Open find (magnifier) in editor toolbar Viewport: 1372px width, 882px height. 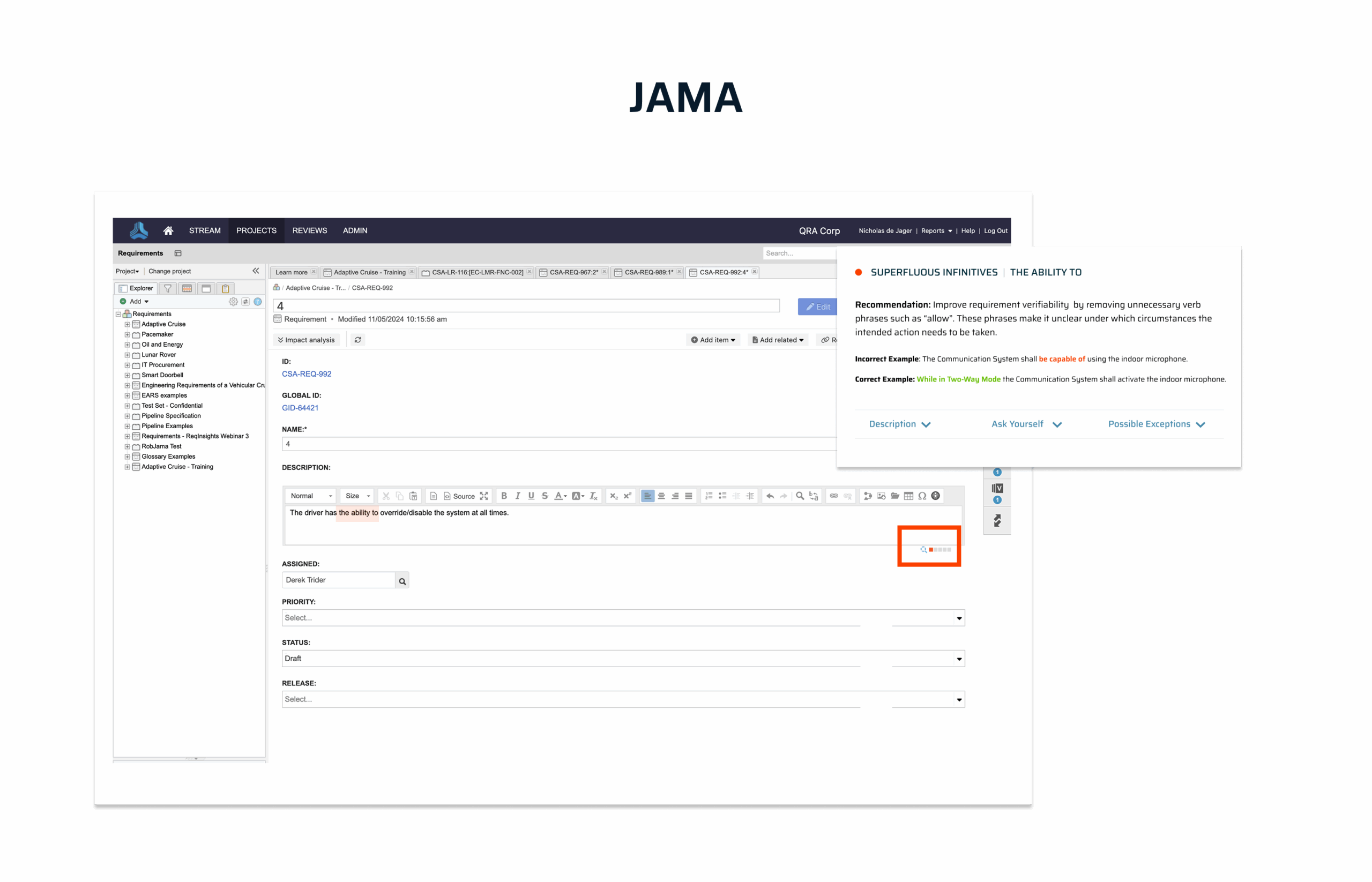pyautogui.click(x=800, y=496)
